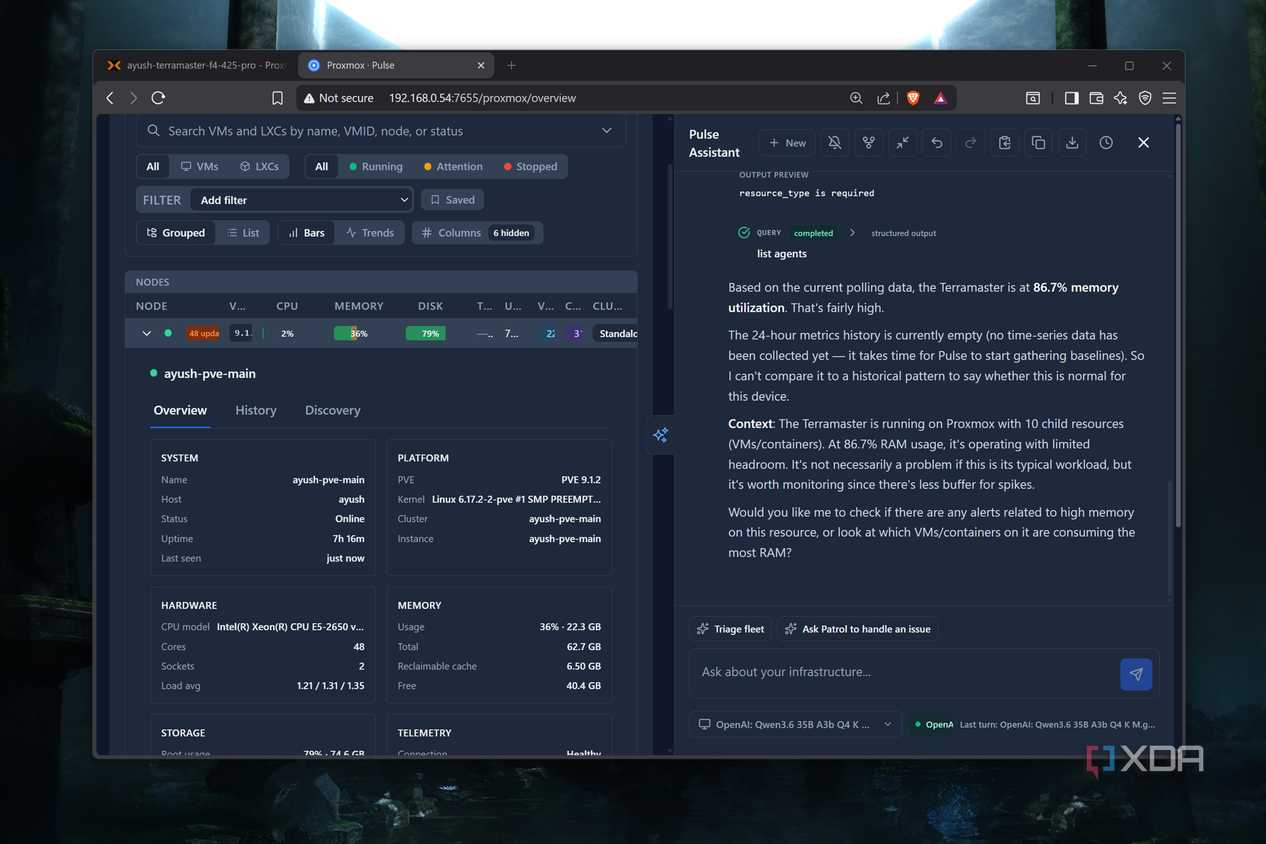1266x844 pixels.
Task: Open a new browser tab
Action: click(x=511, y=65)
